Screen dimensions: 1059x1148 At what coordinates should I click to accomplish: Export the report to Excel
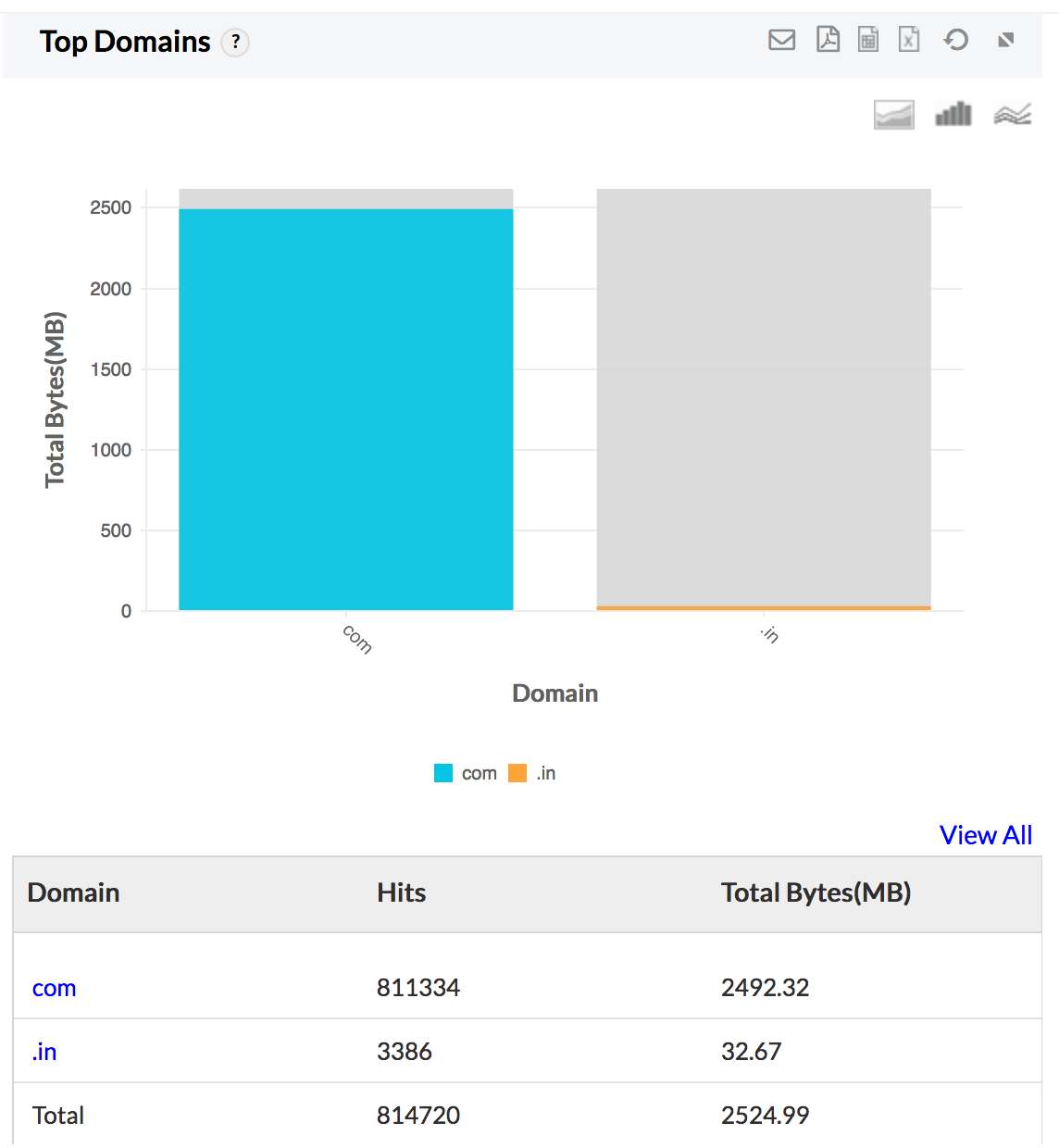click(908, 40)
